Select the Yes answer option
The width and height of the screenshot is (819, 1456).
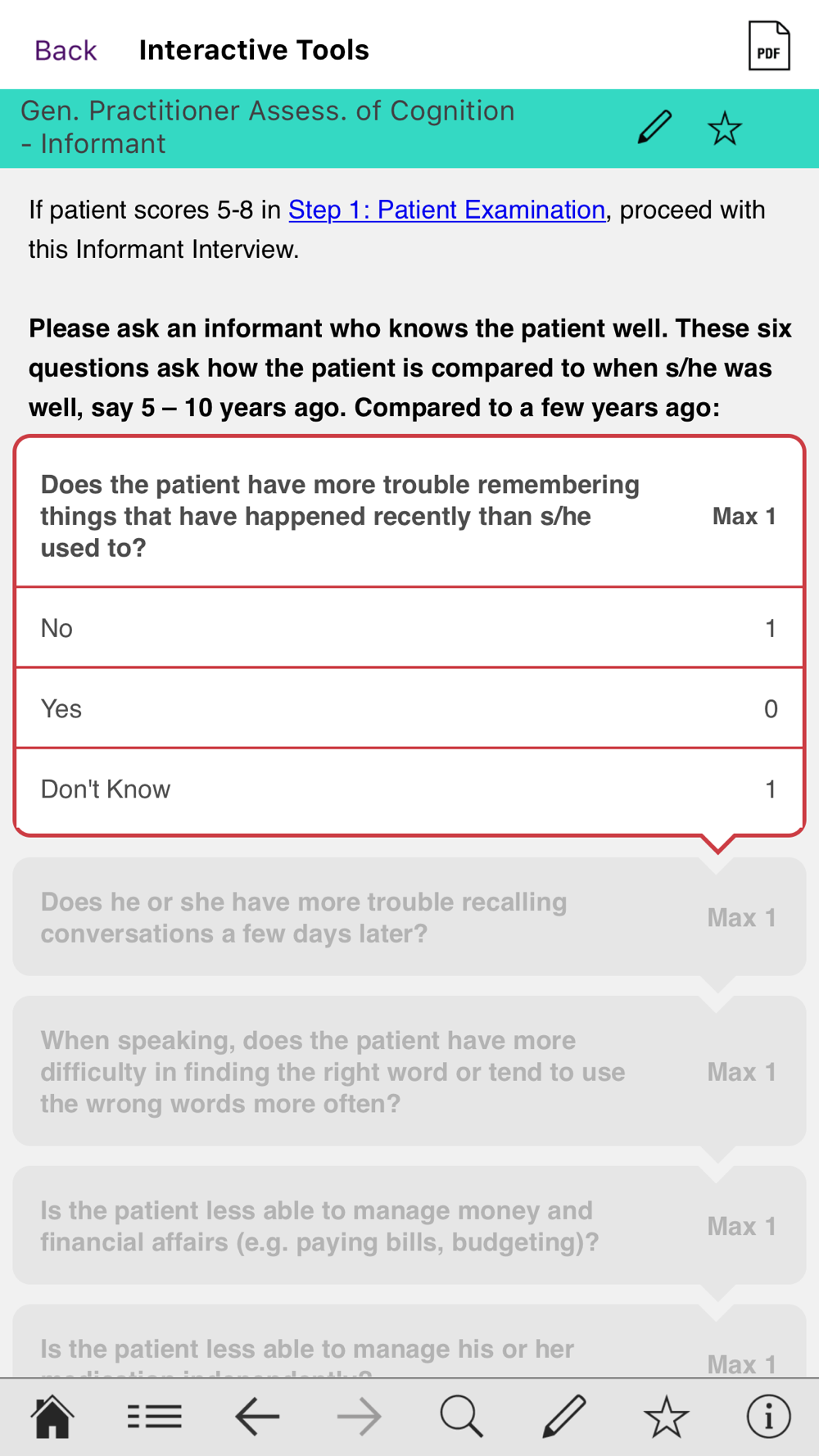(x=409, y=708)
